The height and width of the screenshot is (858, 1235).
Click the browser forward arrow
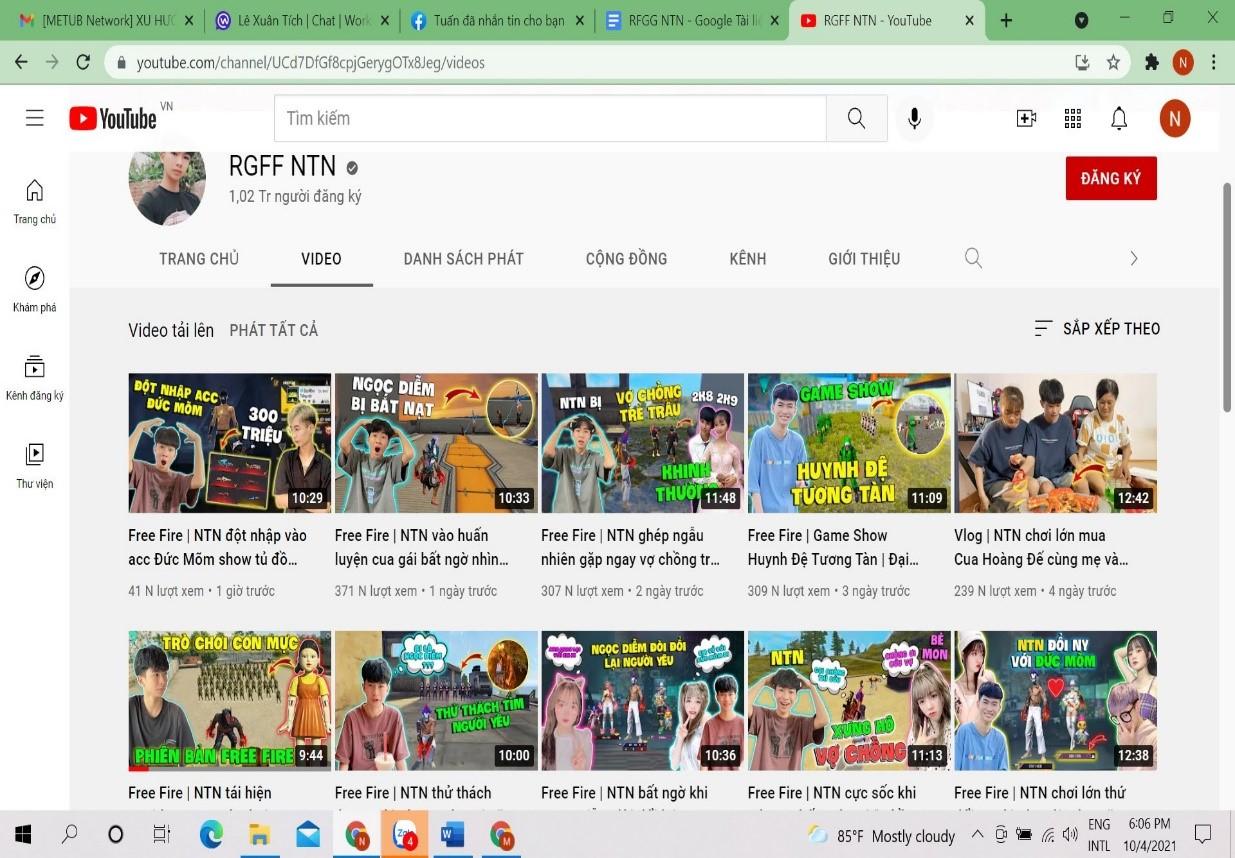(53, 62)
